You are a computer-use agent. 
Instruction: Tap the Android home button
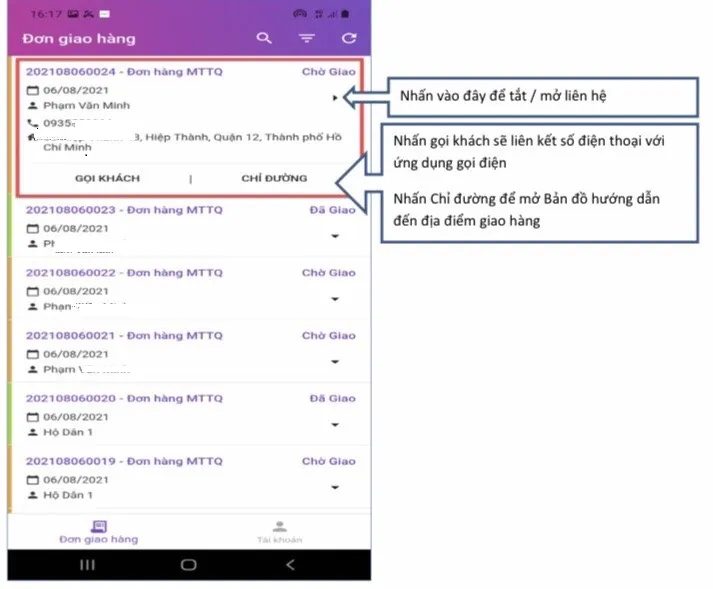pyautogui.click(x=188, y=565)
